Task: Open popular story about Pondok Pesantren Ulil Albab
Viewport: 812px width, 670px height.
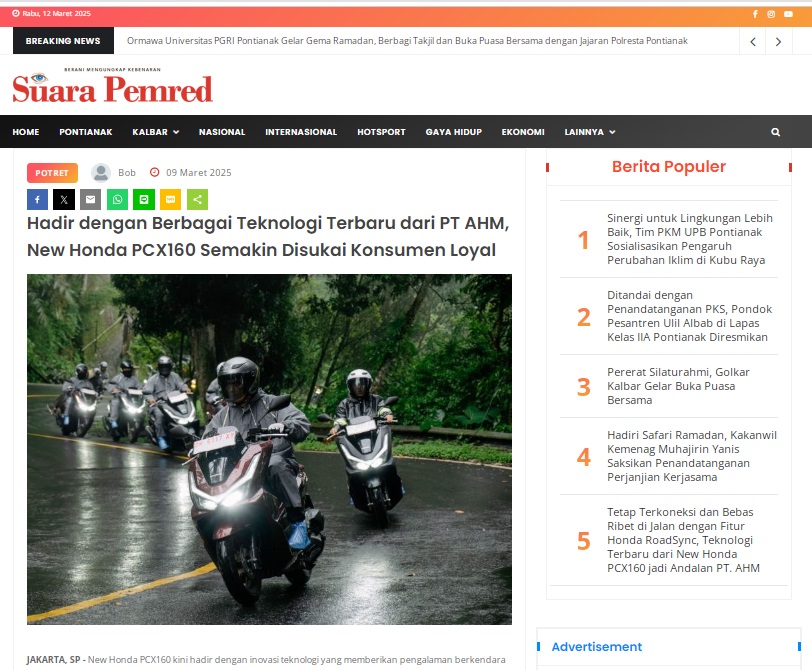Action: pyautogui.click(x=690, y=316)
